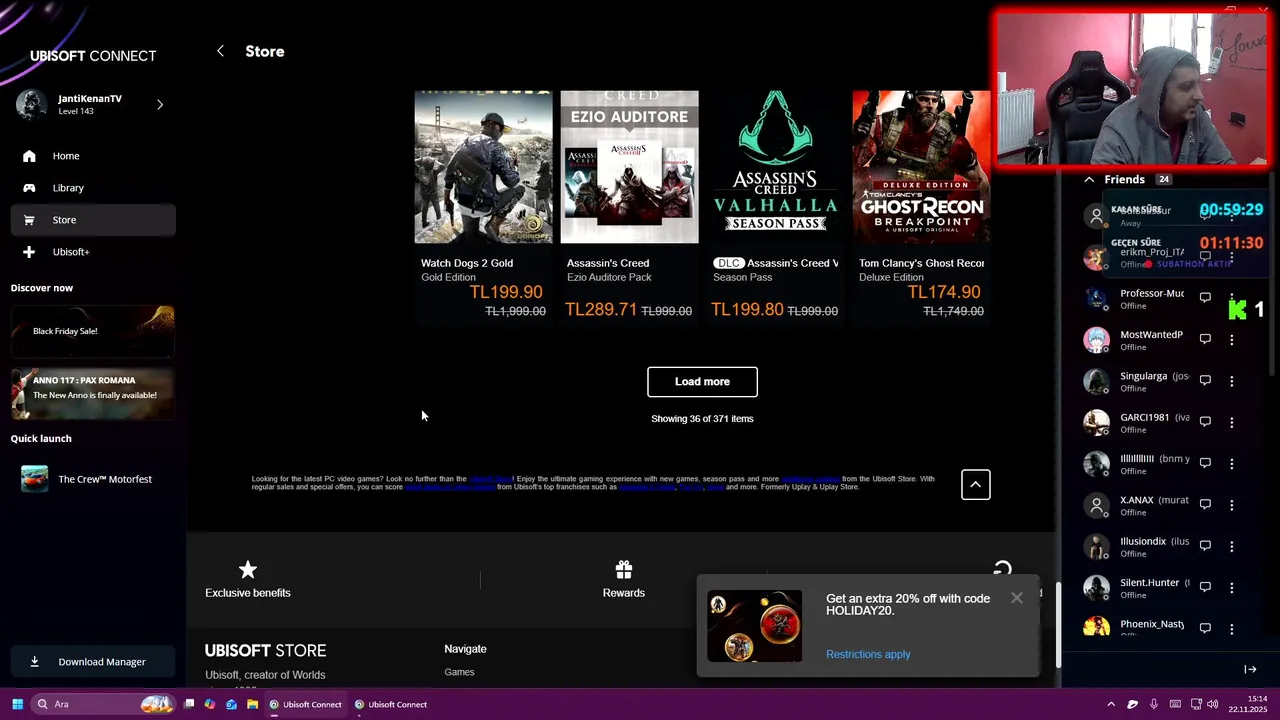
Task: Click the JantiKenanTV profile avatar
Action: [31, 104]
